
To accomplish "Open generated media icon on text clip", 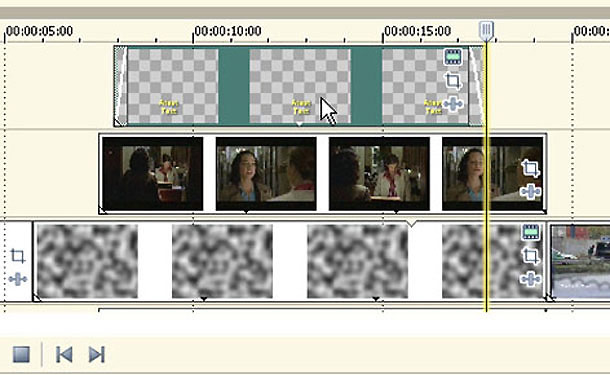I will pos(453,57).
